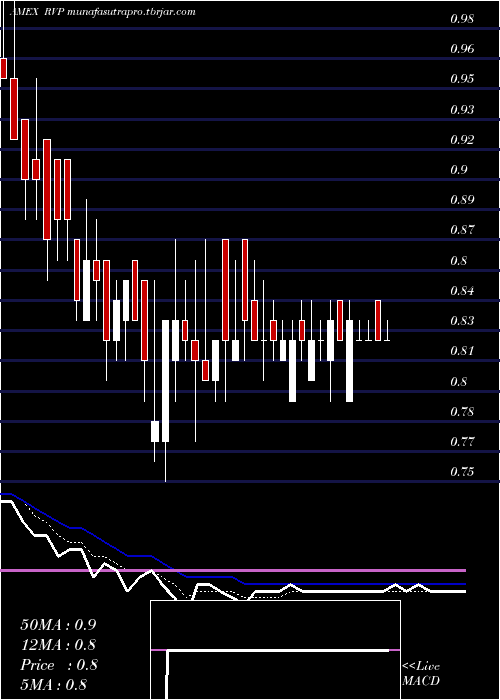Click the munafasutrapro.tbrjar.com watermark link text
Viewport: 500px width, 700px height.
(133, 12)
